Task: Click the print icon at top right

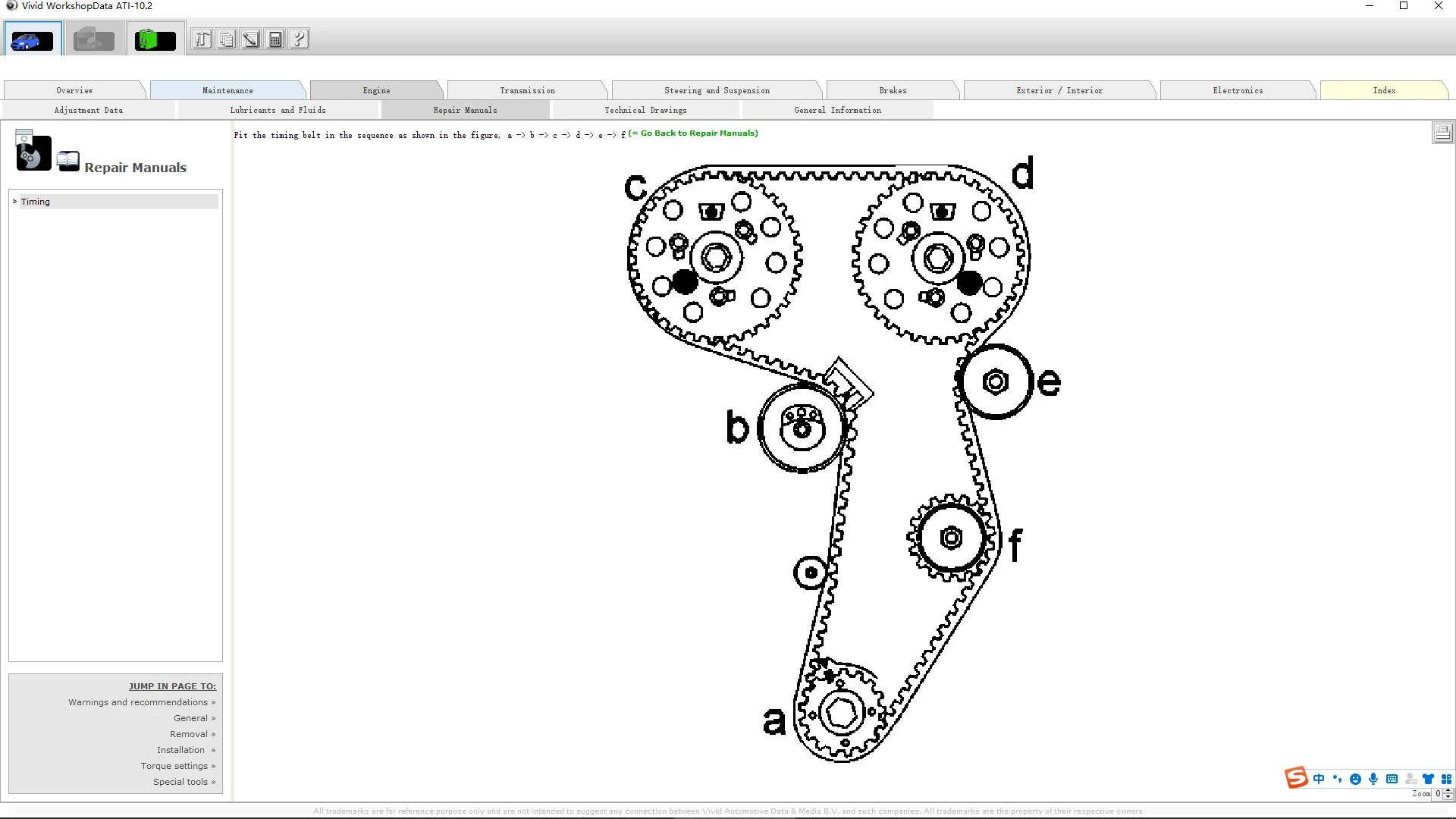Action: coord(1442,133)
